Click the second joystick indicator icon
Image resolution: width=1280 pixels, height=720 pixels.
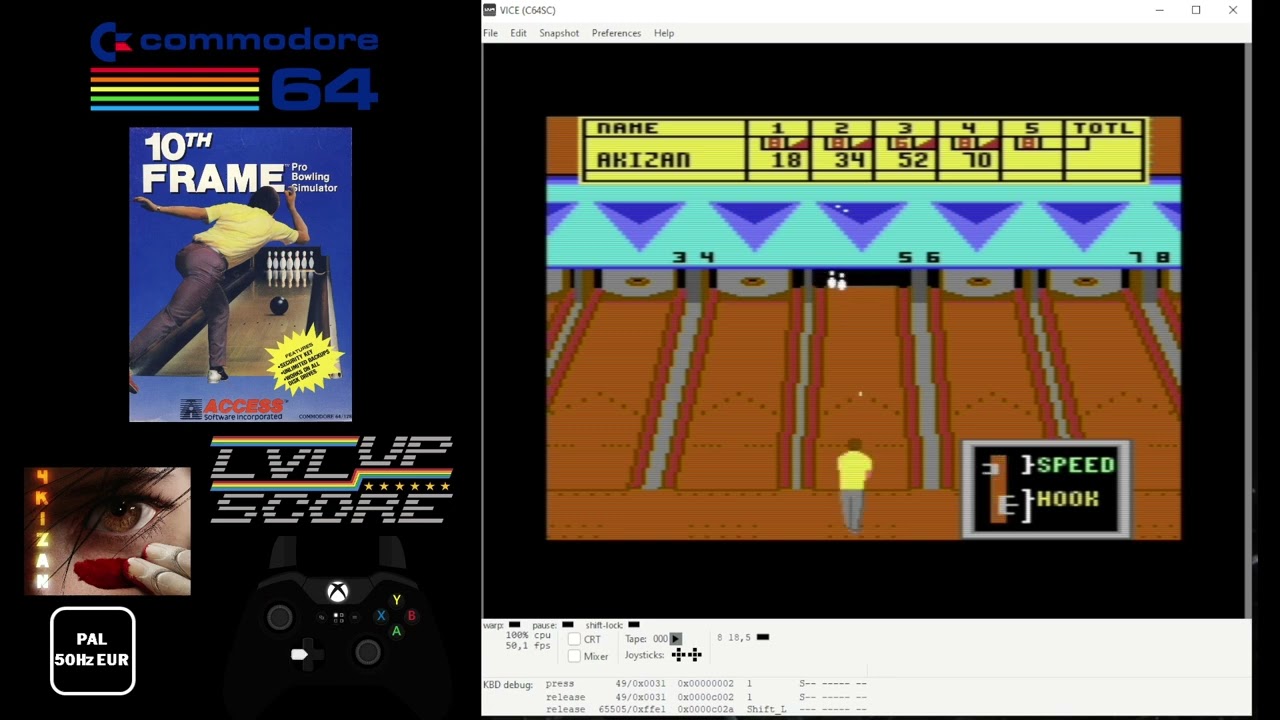tap(694, 655)
